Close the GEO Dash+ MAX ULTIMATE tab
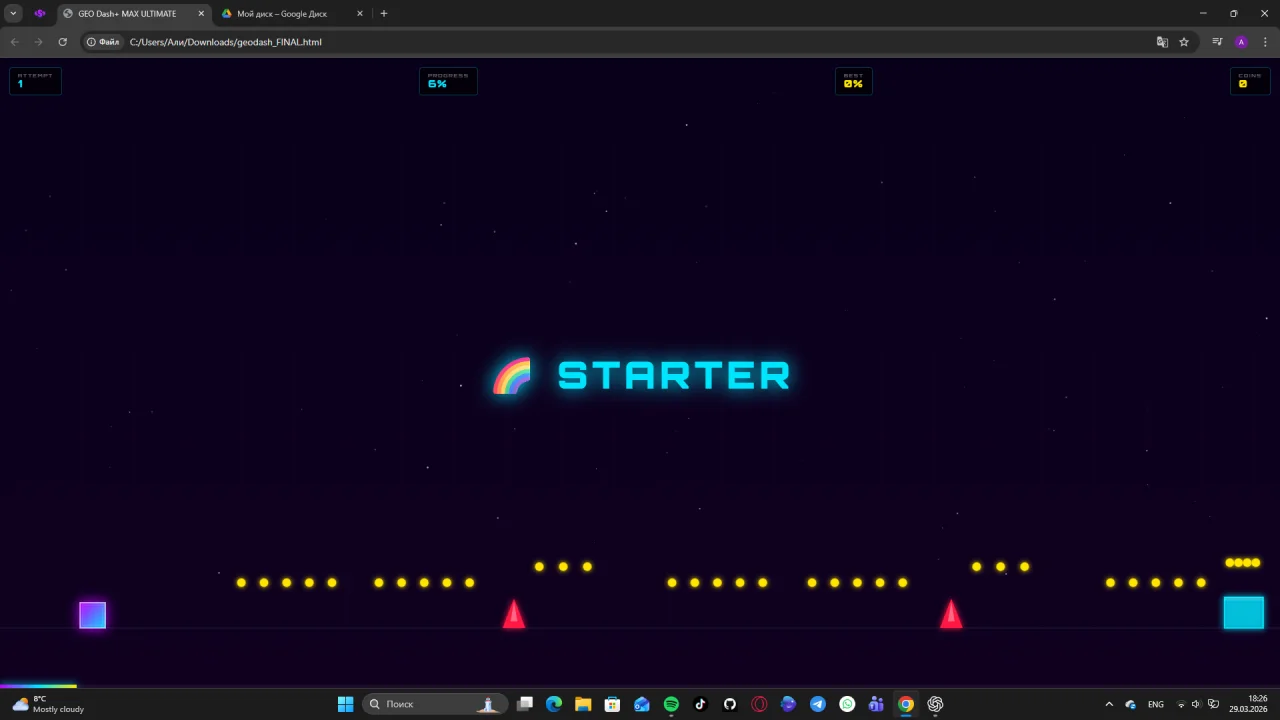Viewport: 1280px width, 720px height. (x=200, y=14)
